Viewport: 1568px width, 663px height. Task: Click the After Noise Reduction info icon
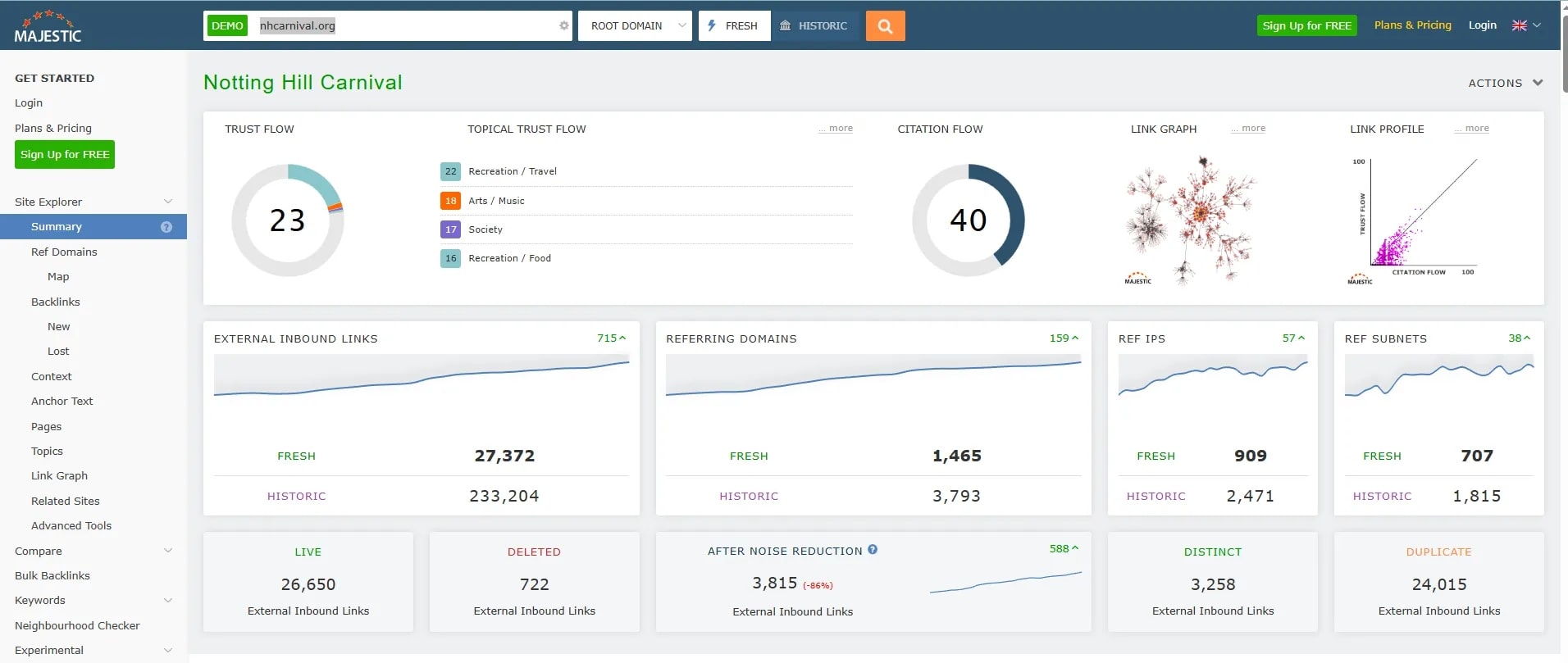873,550
